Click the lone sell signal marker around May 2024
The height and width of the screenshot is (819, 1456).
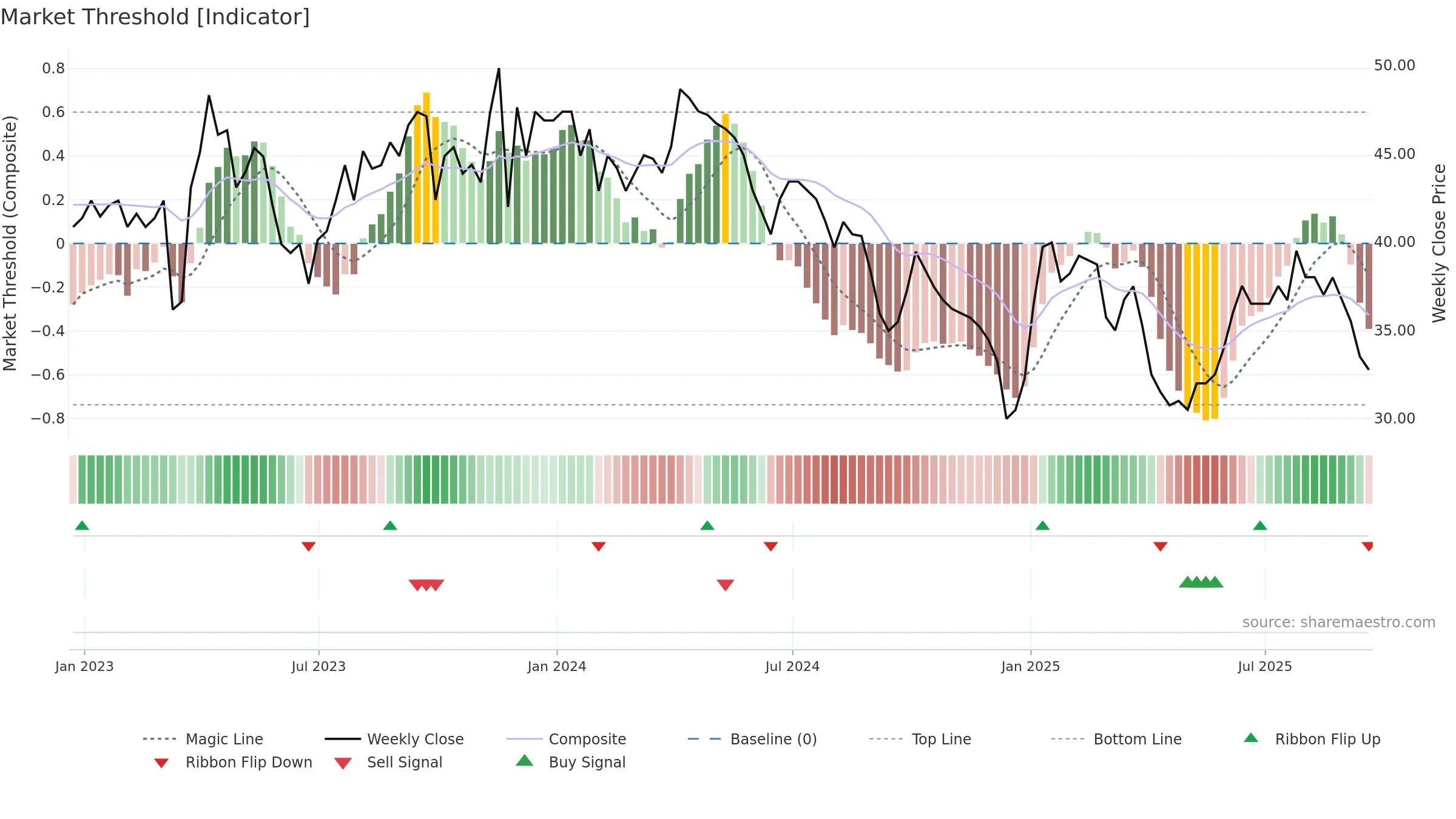(726, 585)
